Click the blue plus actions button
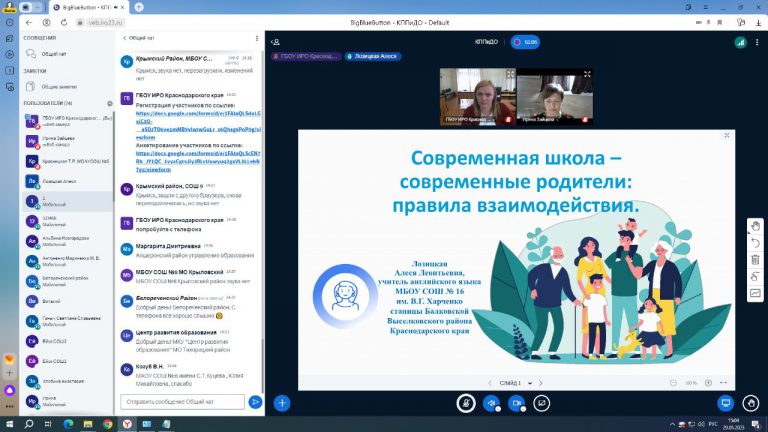 (x=282, y=402)
